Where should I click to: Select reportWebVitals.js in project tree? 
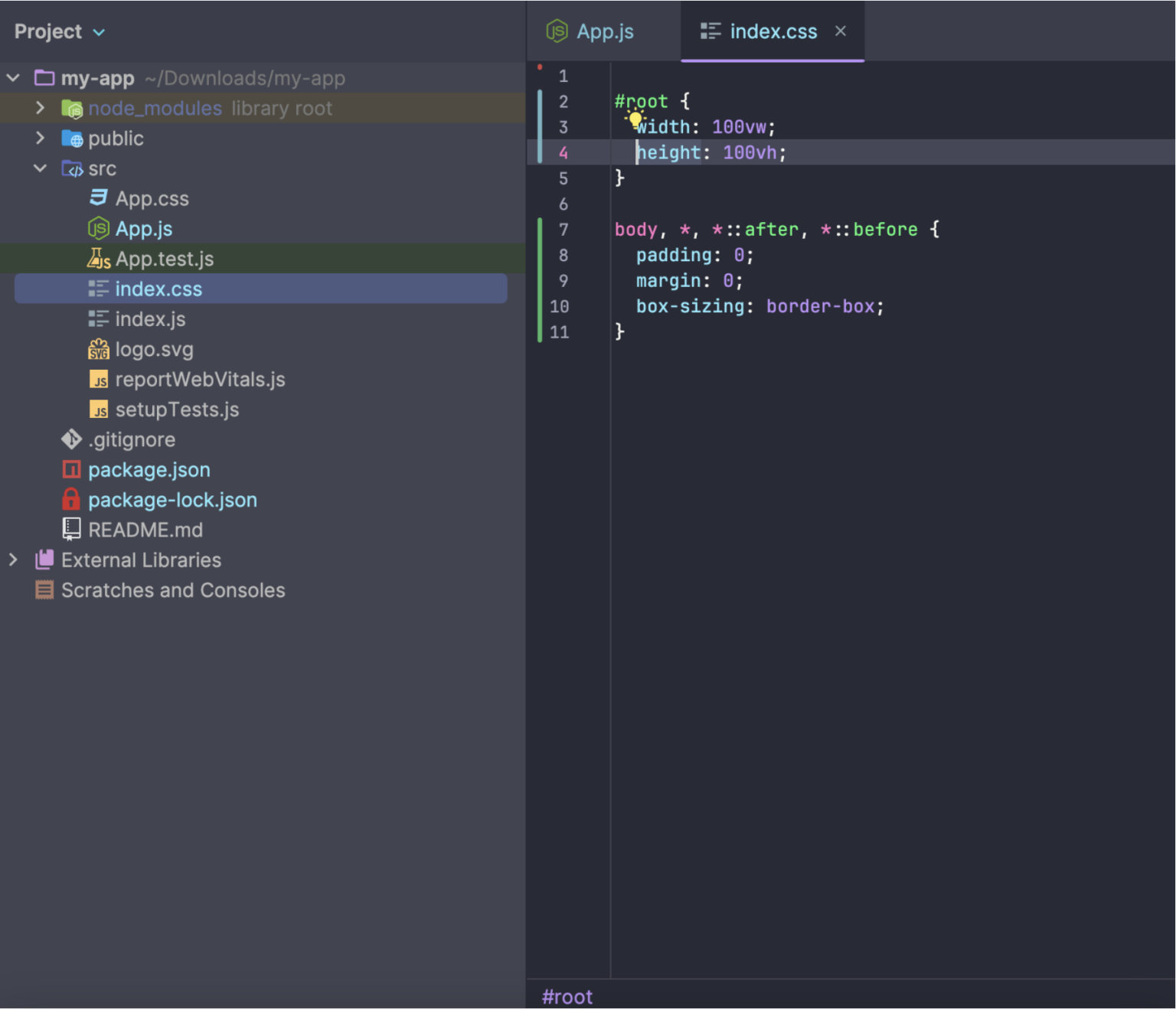pos(200,380)
